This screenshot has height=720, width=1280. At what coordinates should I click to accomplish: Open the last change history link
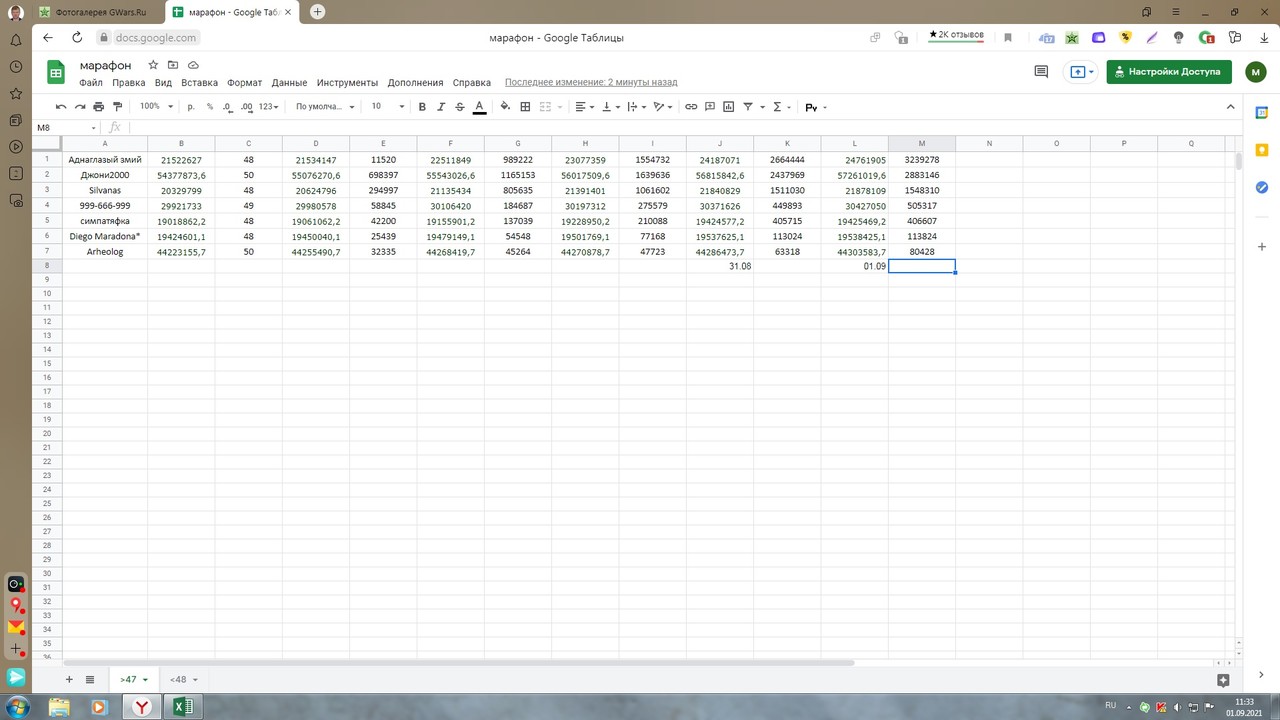(x=591, y=83)
